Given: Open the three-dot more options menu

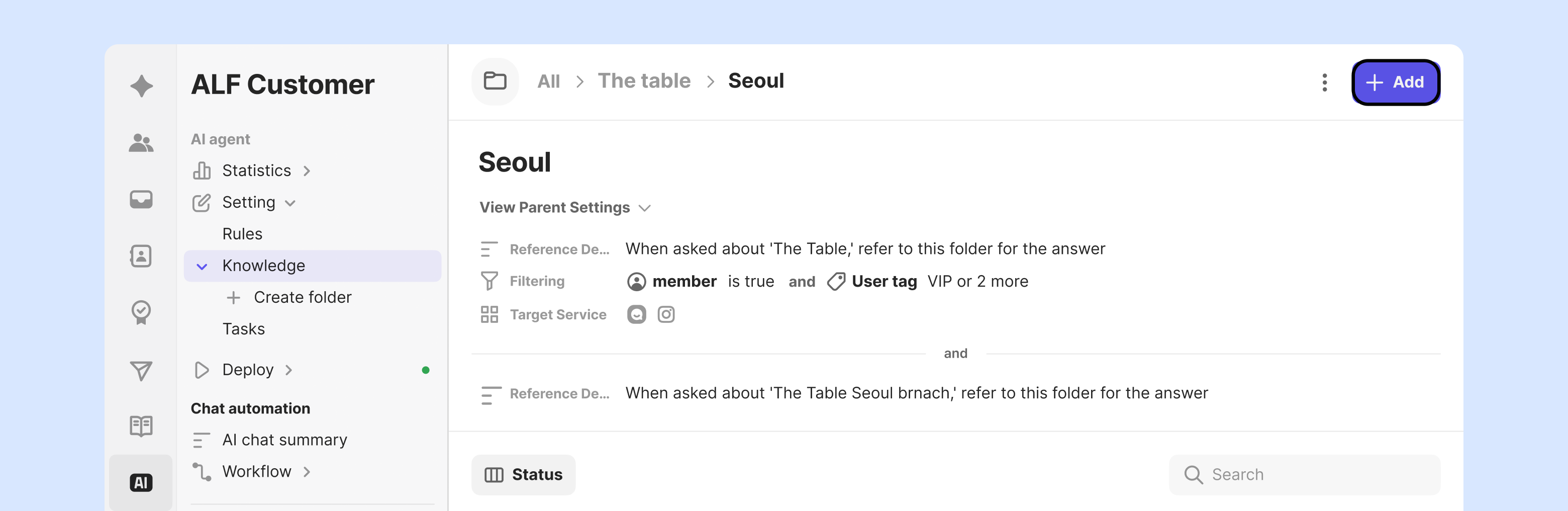Looking at the screenshot, I should [x=1325, y=82].
